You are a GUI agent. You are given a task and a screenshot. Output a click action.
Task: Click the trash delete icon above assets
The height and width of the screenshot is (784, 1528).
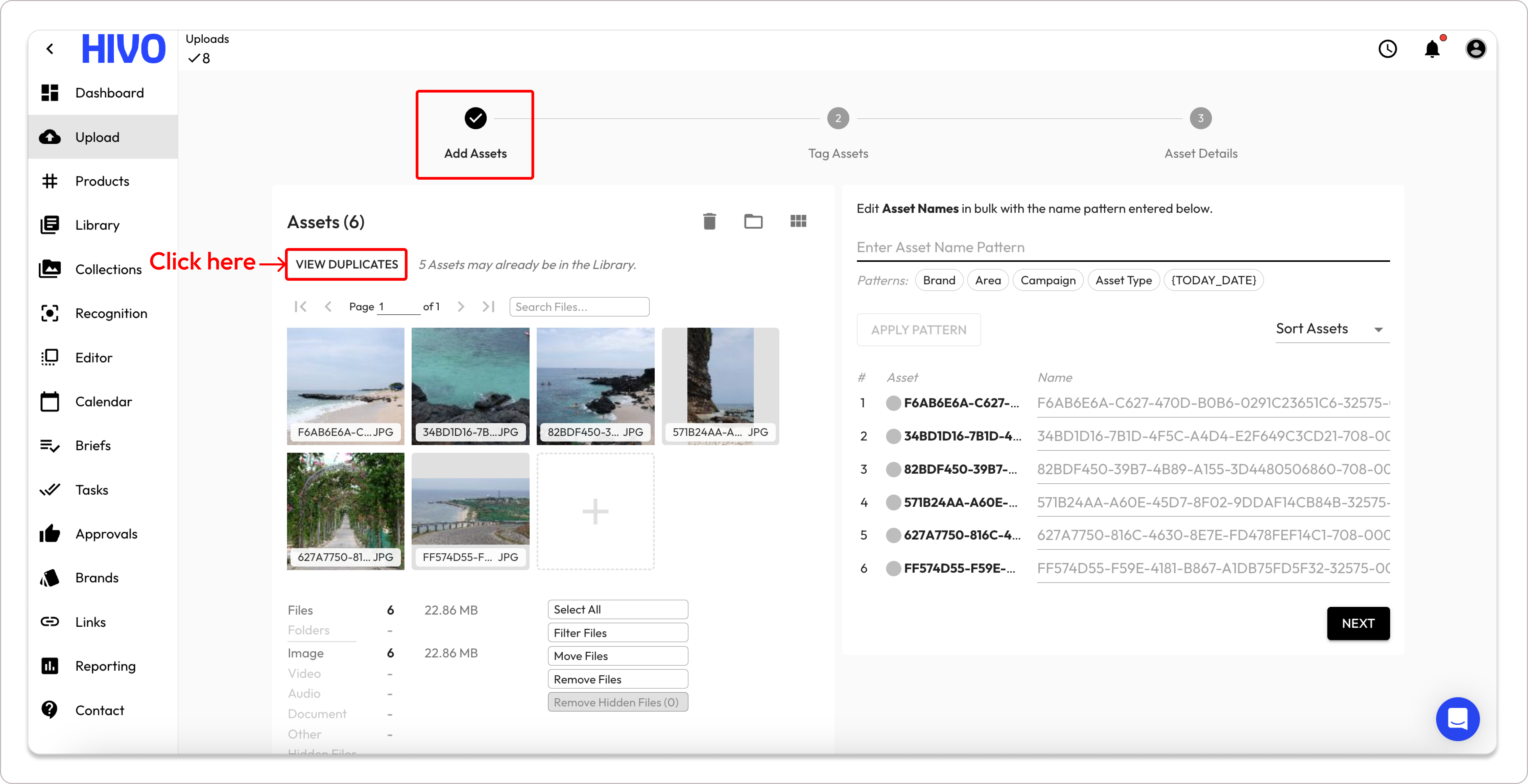[709, 221]
